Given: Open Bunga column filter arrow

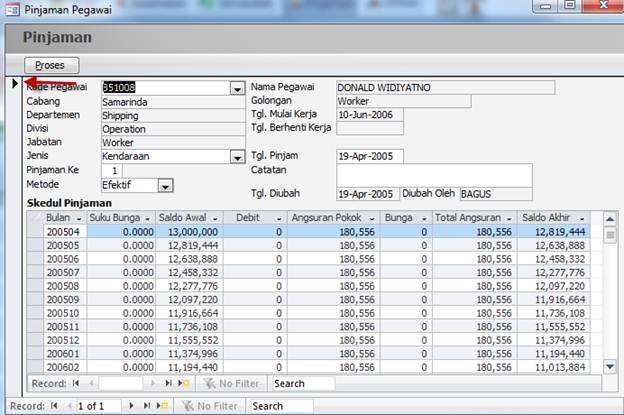Looking at the screenshot, I should [424, 218].
